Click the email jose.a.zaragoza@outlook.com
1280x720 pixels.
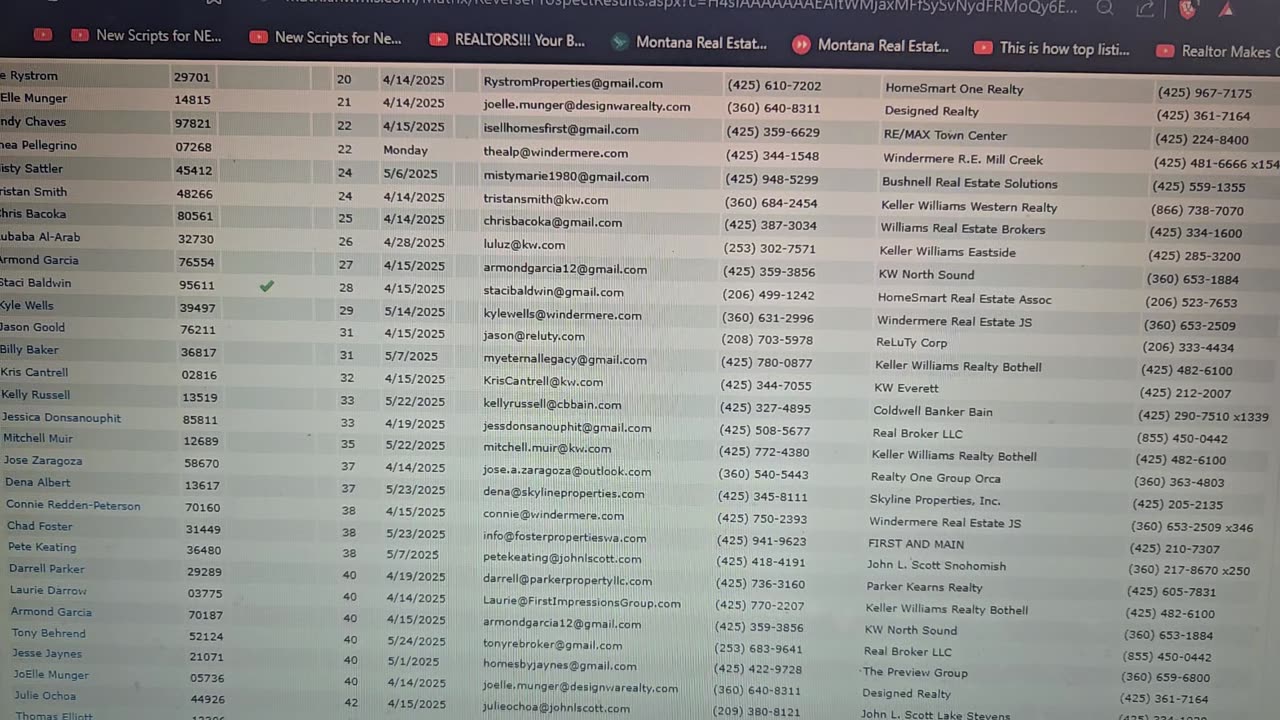point(567,471)
